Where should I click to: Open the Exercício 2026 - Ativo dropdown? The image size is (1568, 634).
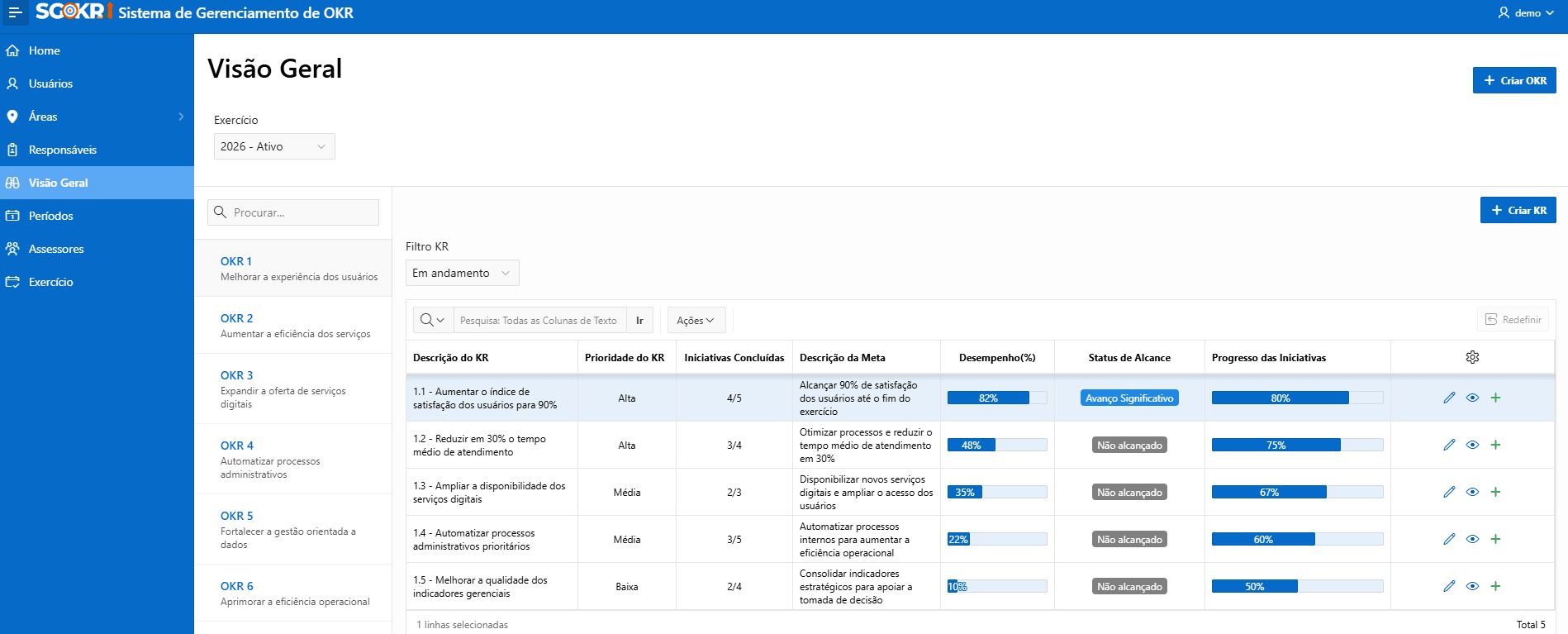274,146
